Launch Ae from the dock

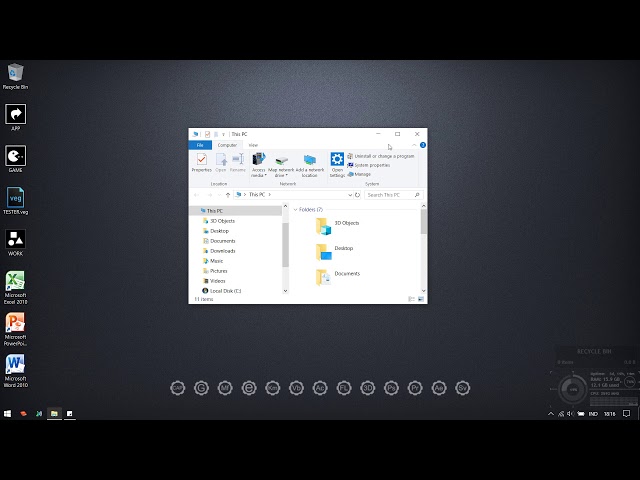[x=439, y=388]
